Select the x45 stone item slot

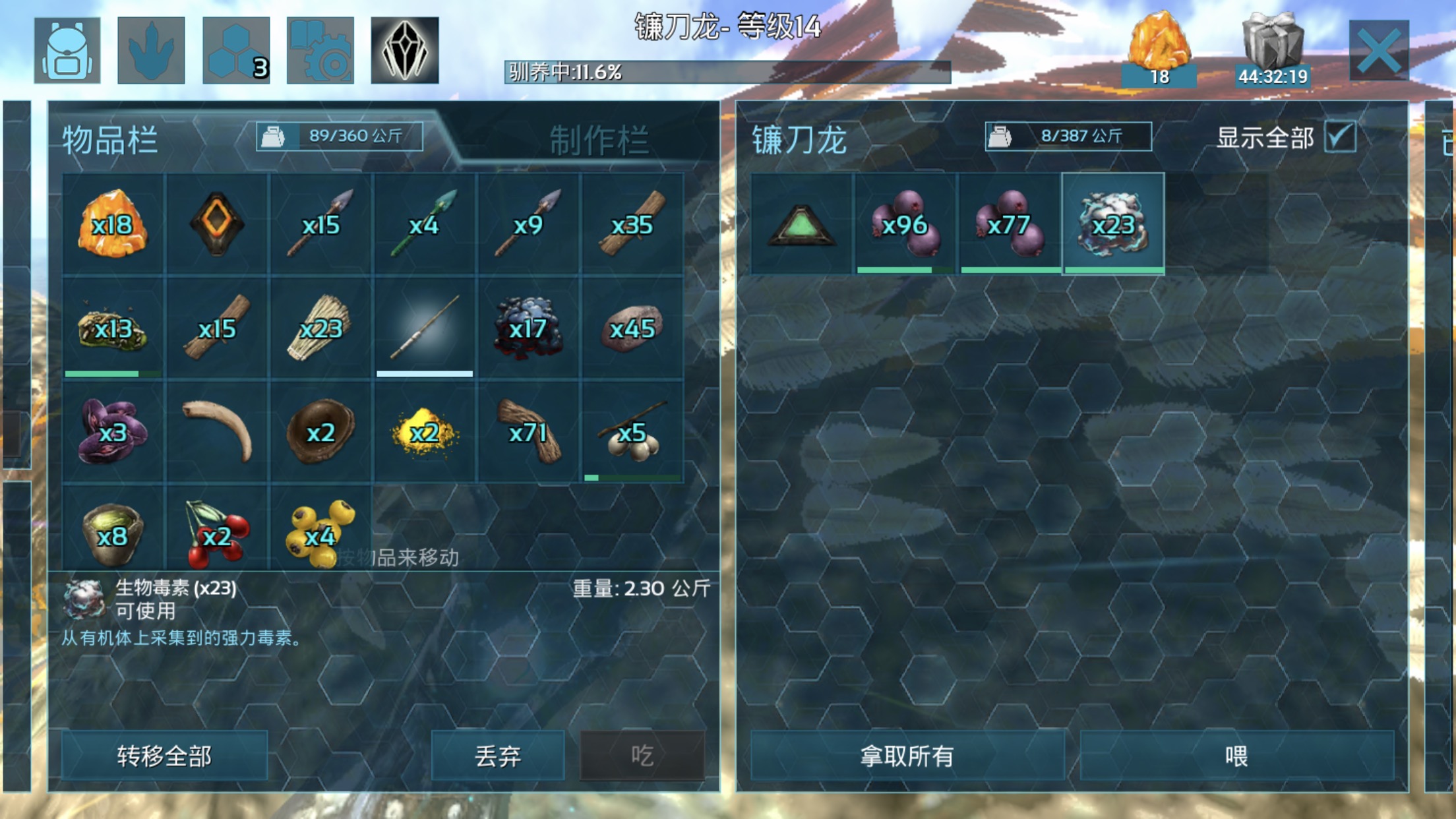pos(632,328)
